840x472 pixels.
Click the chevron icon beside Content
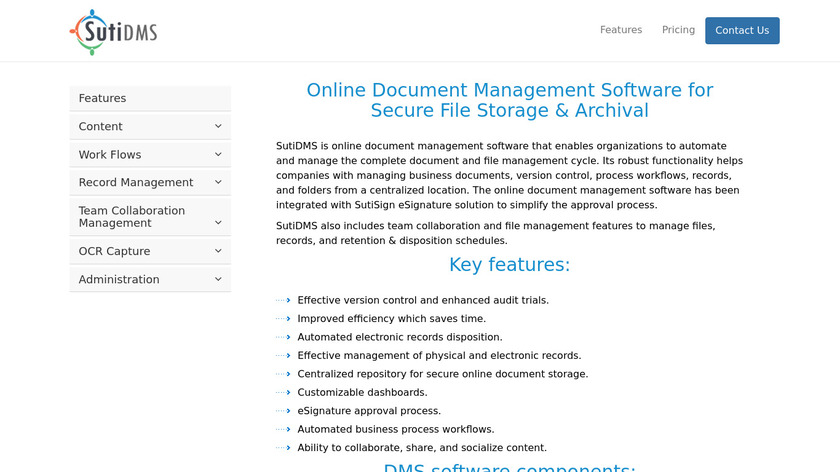click(218, 126)
